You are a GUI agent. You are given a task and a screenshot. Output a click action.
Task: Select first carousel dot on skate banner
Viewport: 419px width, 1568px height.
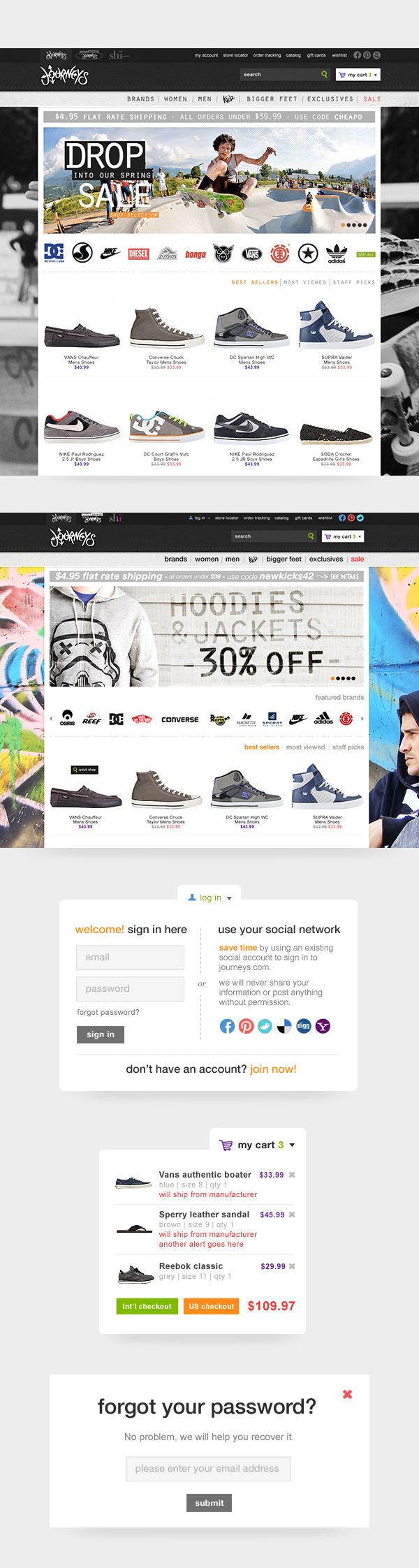[x=342, y=225]
